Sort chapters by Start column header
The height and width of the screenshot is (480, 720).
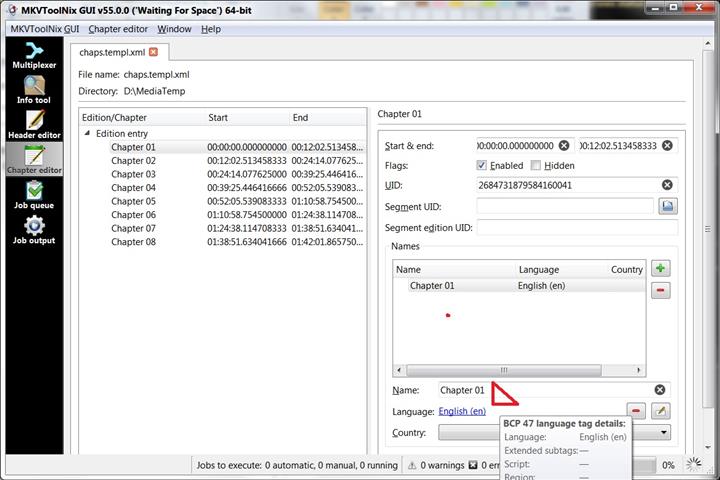pyautogui.click(x=247, y=118)
